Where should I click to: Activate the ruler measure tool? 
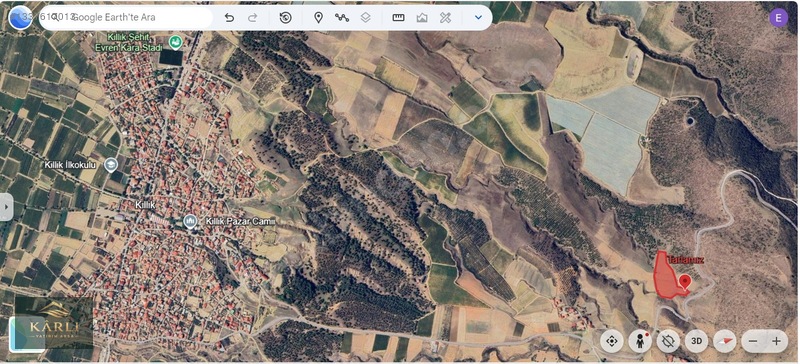(398, 18)
